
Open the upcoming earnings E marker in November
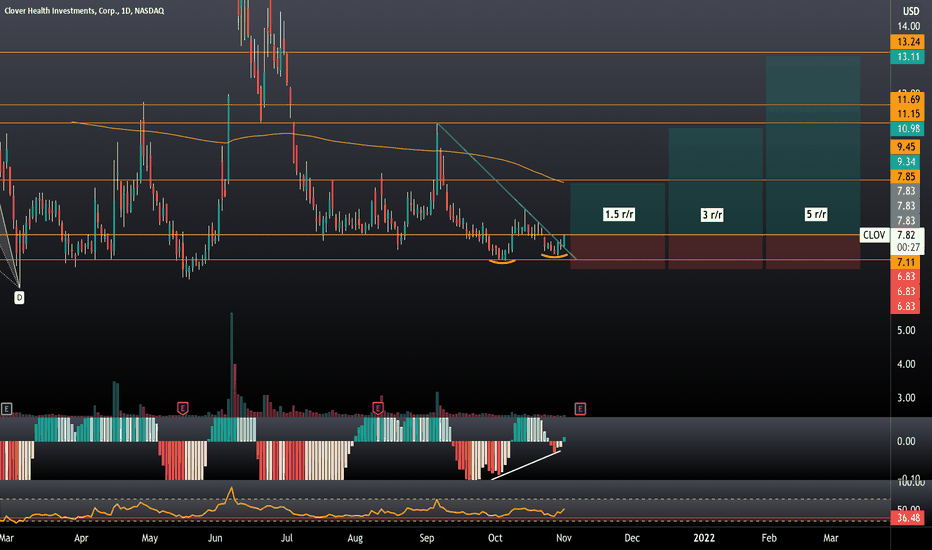[x=580, y=408]
